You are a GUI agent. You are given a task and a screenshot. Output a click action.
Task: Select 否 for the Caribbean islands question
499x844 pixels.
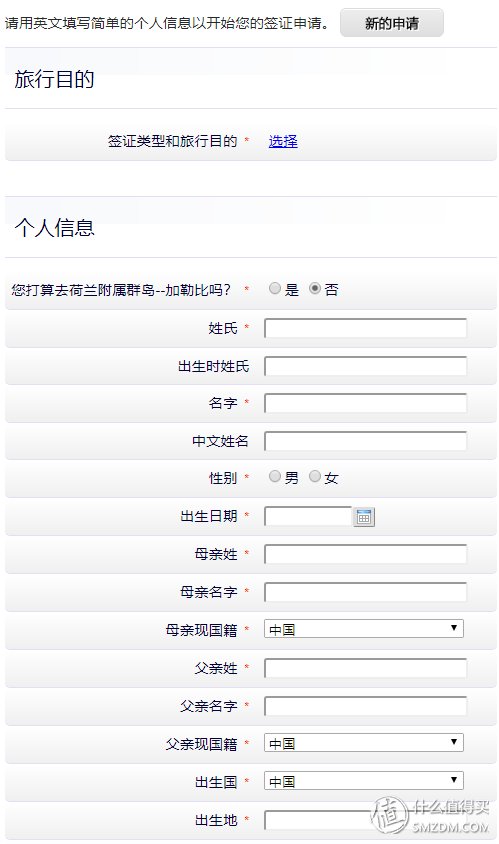pos(315,289)
